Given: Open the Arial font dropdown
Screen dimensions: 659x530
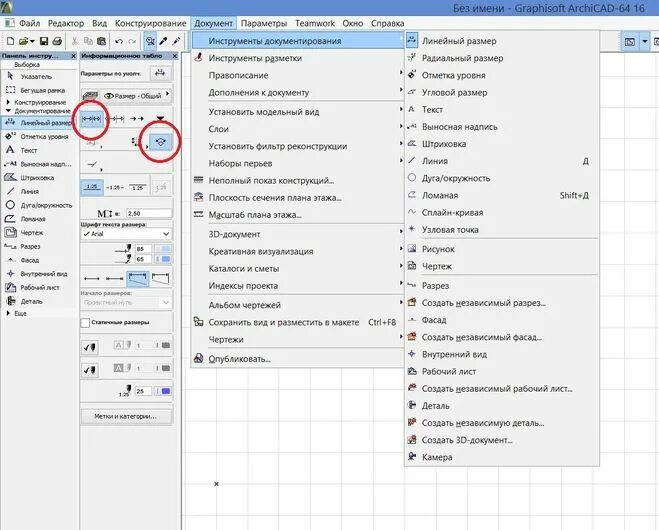Looking at the screenshot, I should point(166,234).
